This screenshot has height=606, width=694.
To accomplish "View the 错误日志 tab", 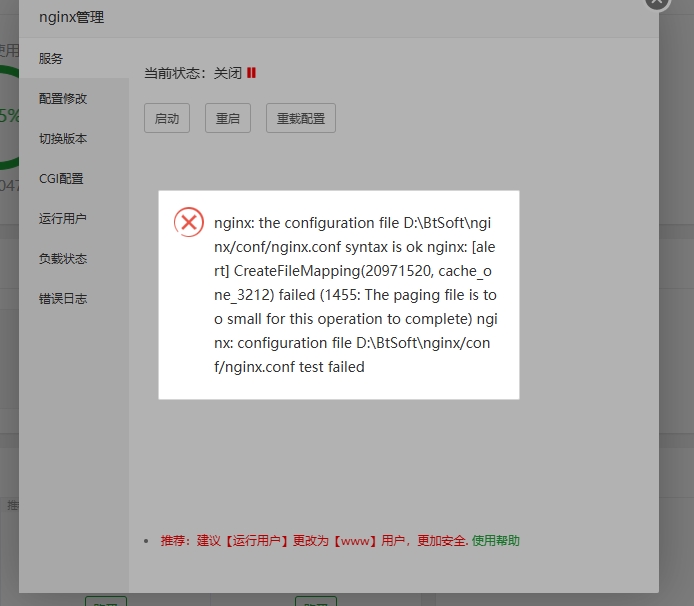I will [73, 298].
